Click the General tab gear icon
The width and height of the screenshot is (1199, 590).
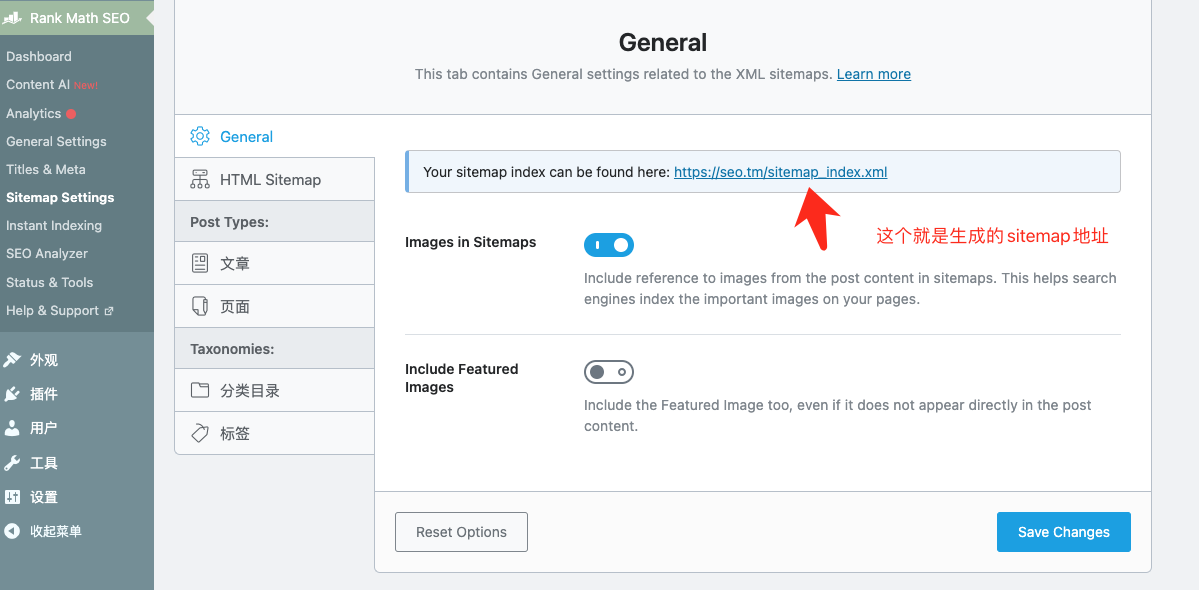(200, 136)
